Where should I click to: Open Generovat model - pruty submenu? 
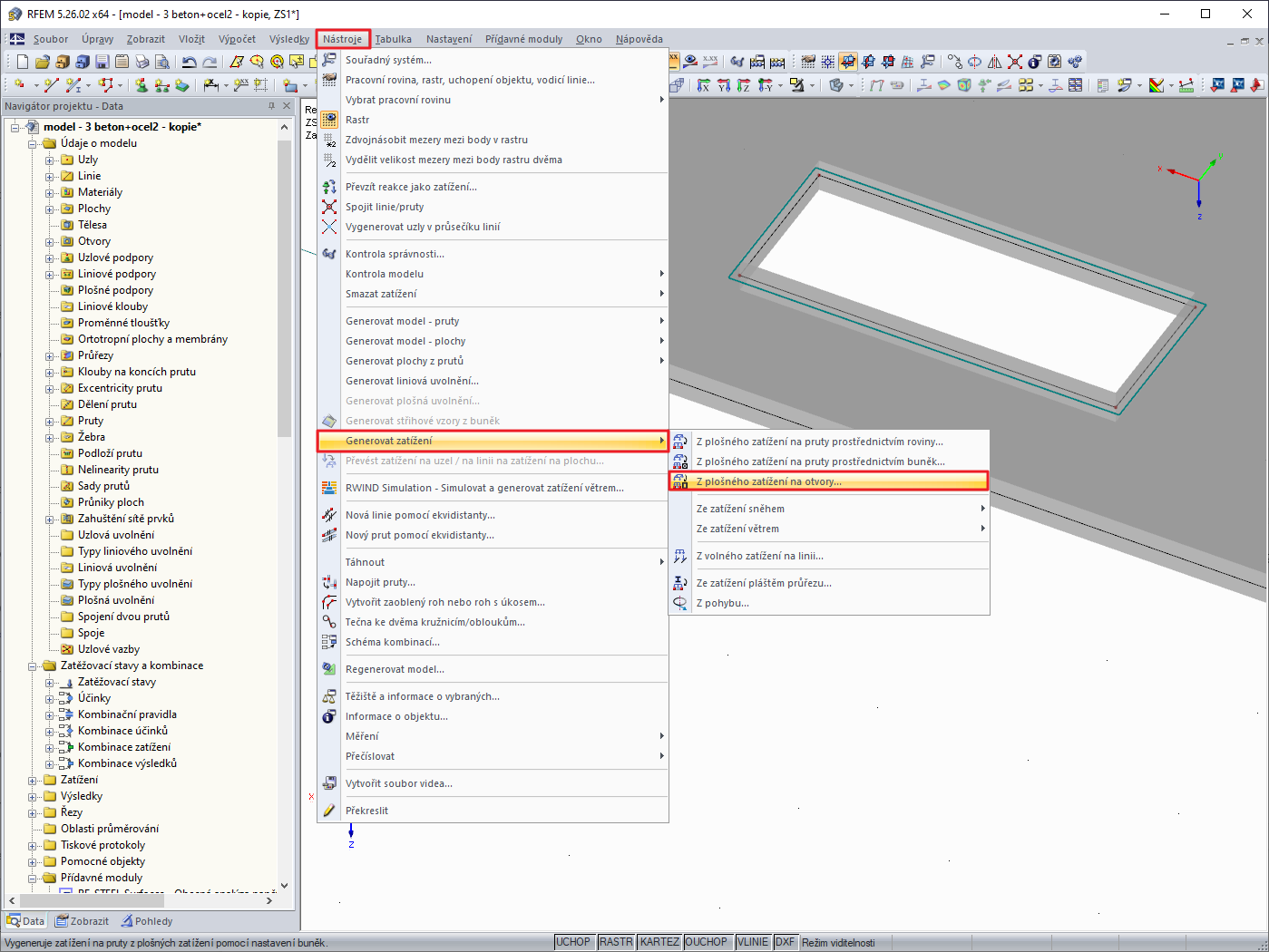pos(493,321)
